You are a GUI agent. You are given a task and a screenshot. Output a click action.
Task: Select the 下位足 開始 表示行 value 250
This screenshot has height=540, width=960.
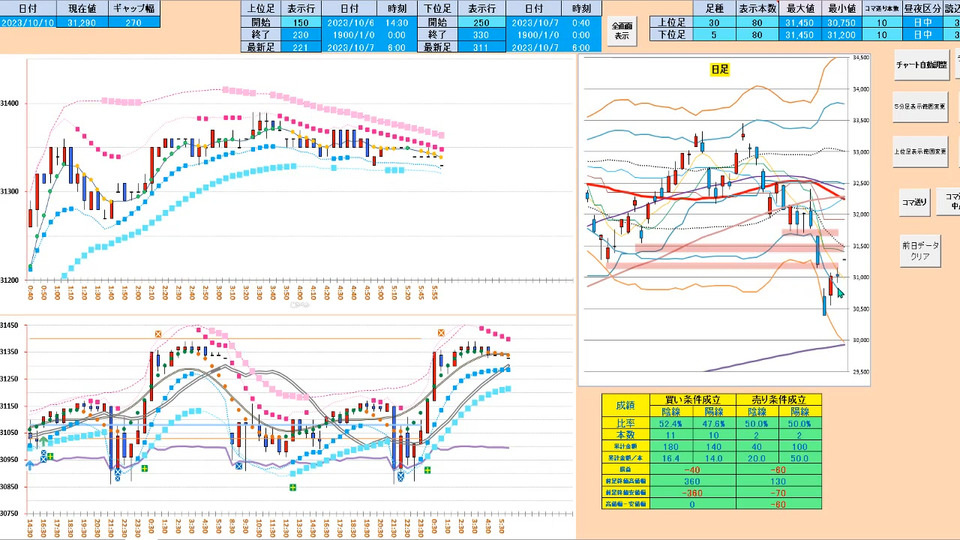[x=481, y=23]
